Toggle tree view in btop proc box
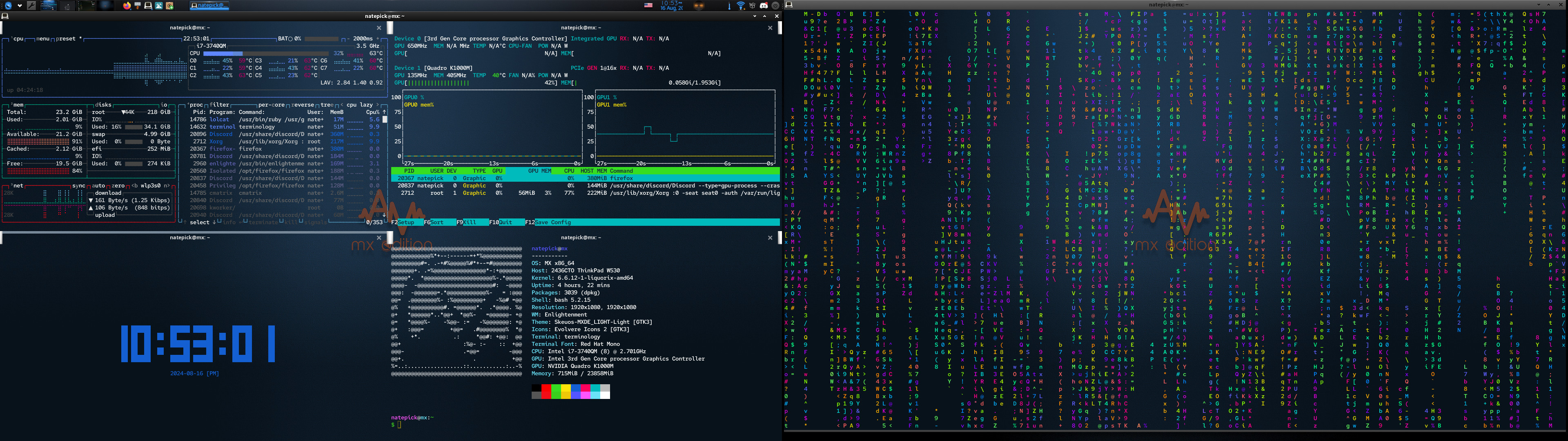The height and width of the screenshot is (441, 1568). point(327,105)
